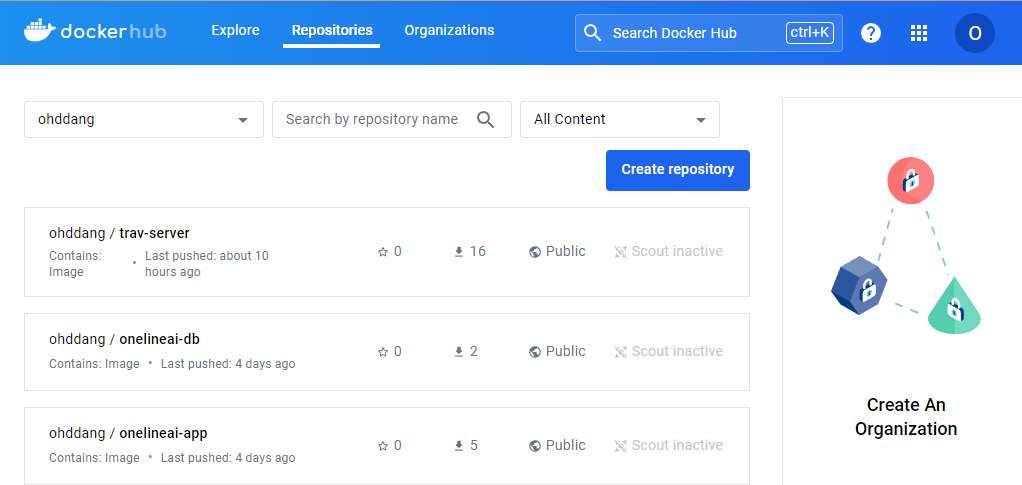Image resolution: width=1022 pixels, height=485 pixels.
Task: Click the magnifier icon in Search Docker Hub
Action: (592, 33)
